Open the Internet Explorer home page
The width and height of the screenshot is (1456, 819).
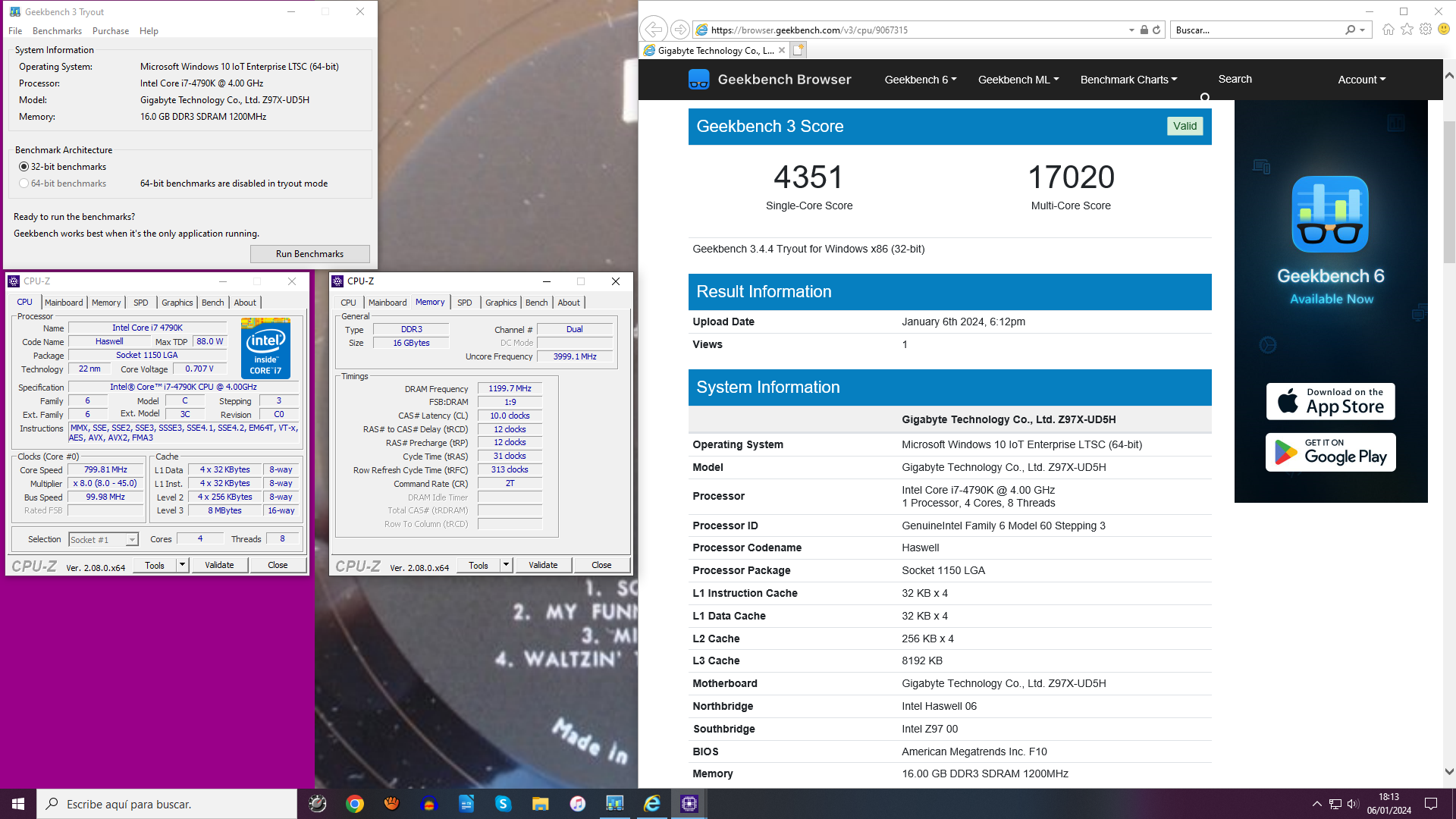[1388, 29]
